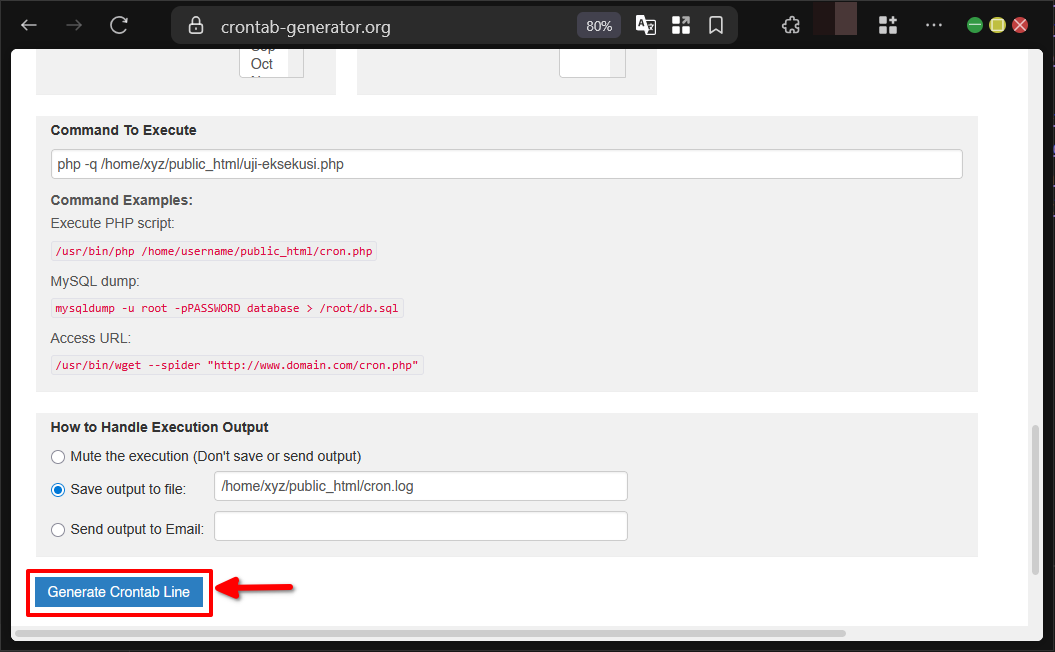
Task: Choose Send output to Email radio
Action: pos(58,530)
